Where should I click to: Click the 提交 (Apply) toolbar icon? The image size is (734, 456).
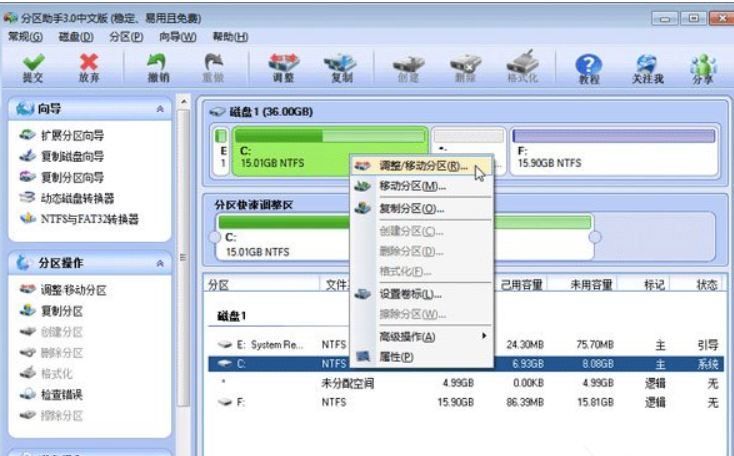(x=33, y=68)
